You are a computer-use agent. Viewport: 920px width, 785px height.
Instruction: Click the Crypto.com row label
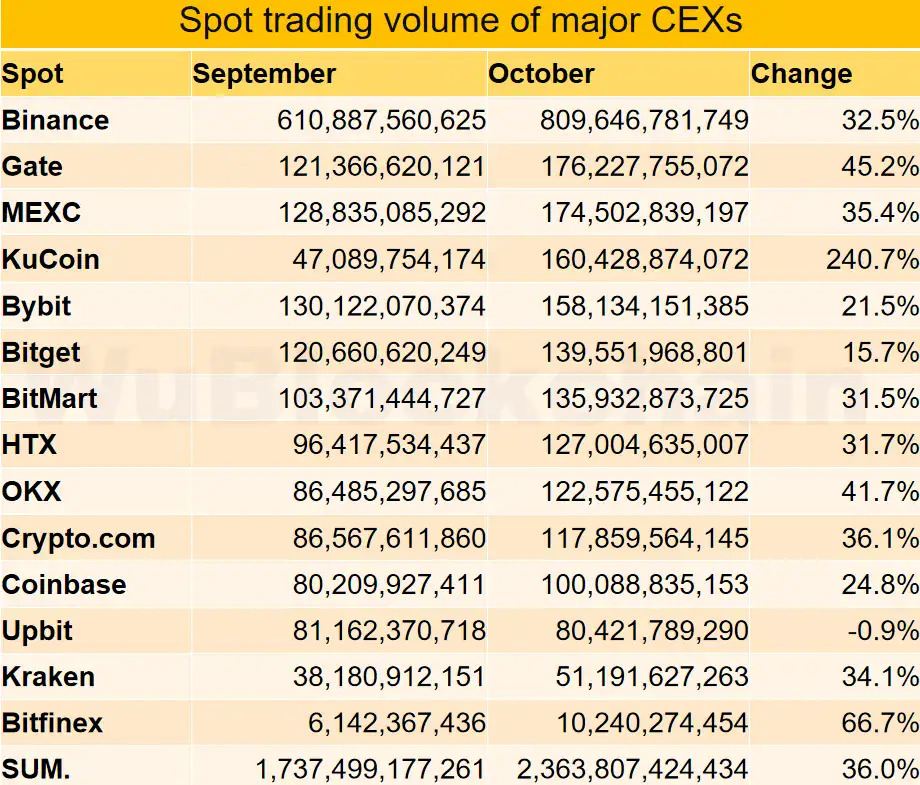79,539
